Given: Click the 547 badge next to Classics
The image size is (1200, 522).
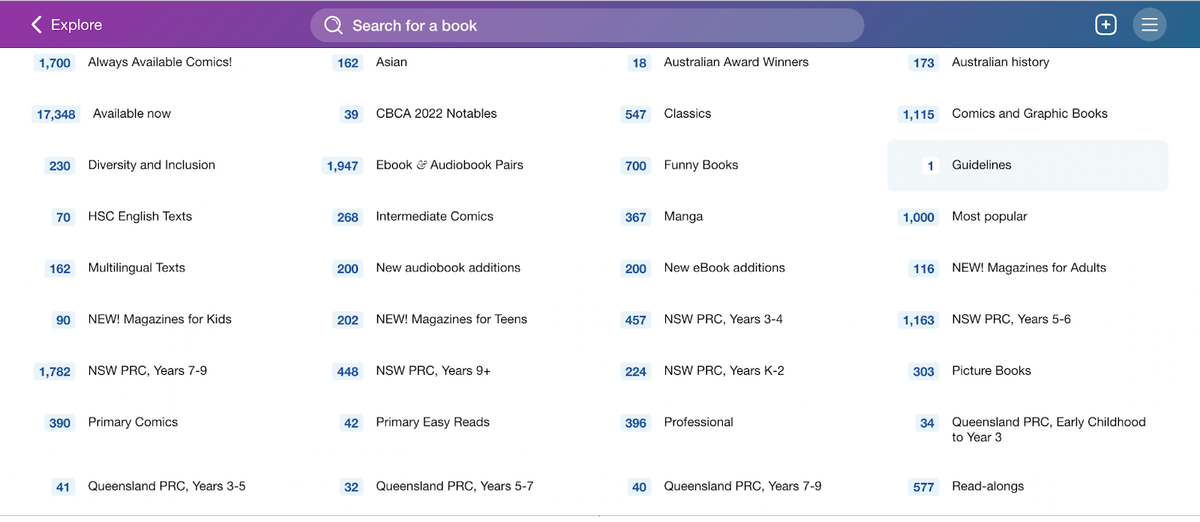Looking at the screenshot, I should (636, 114).
